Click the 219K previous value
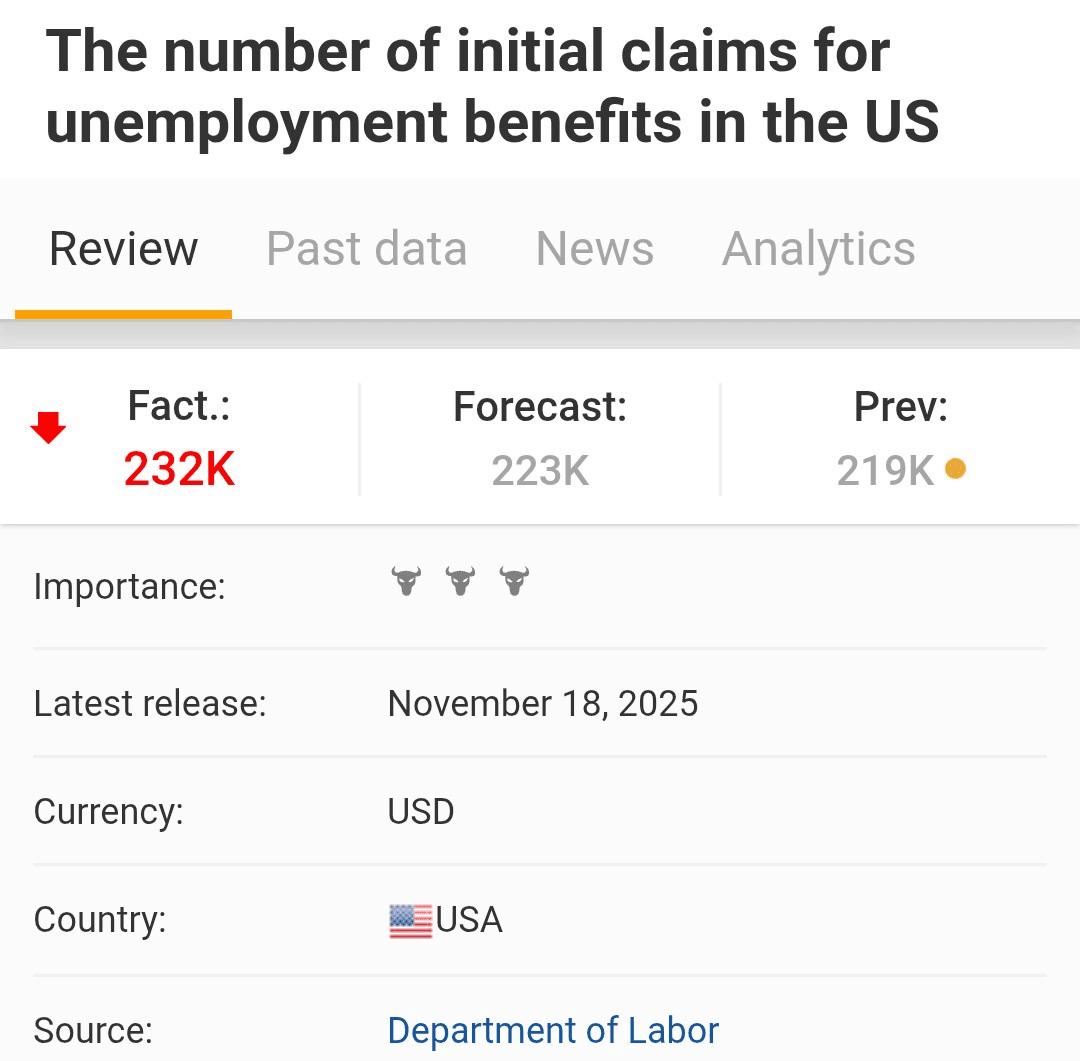 point(885,469)
